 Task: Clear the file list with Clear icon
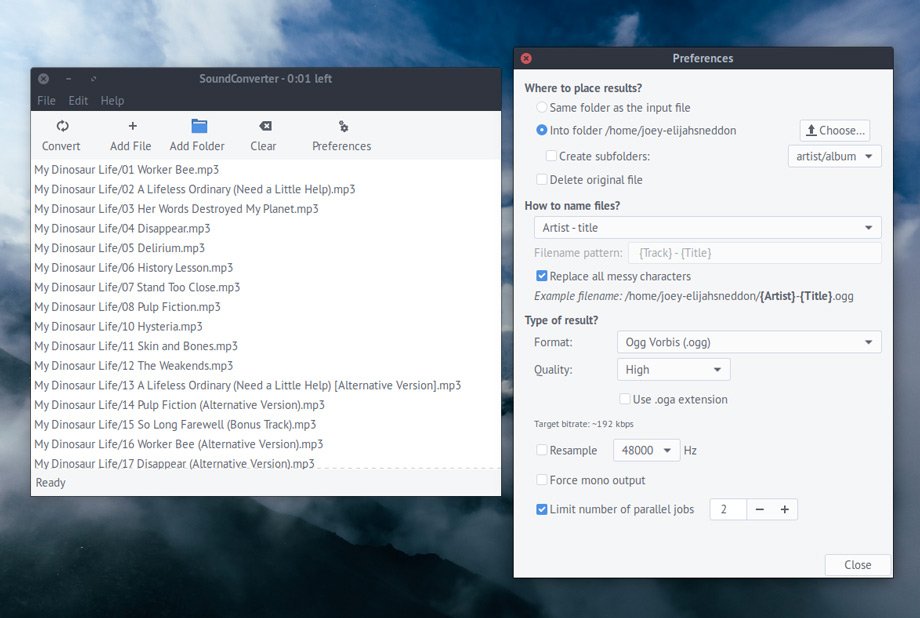pyautogui.click(x=264, y=126)
